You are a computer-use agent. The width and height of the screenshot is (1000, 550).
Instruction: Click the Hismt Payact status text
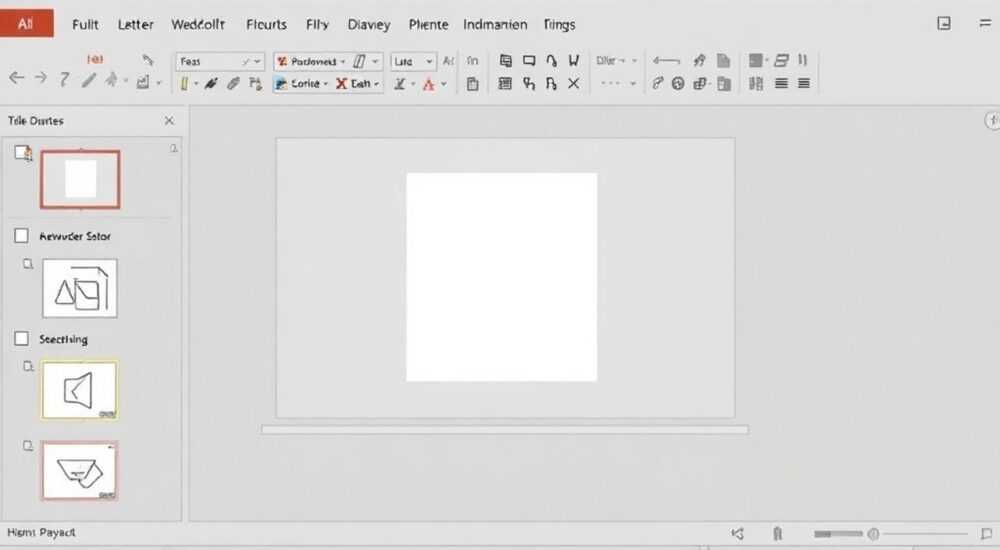41,532
